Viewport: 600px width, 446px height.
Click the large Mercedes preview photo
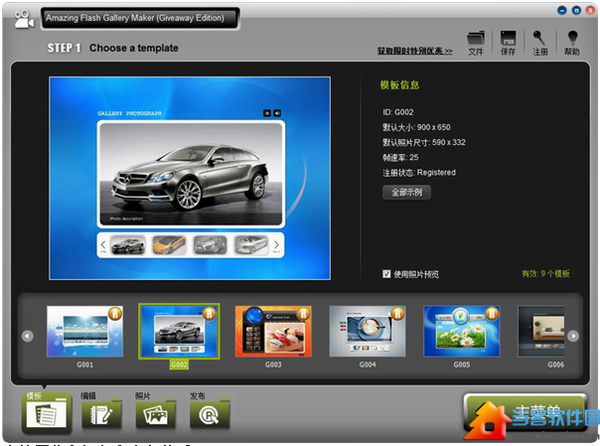point(191,174)
